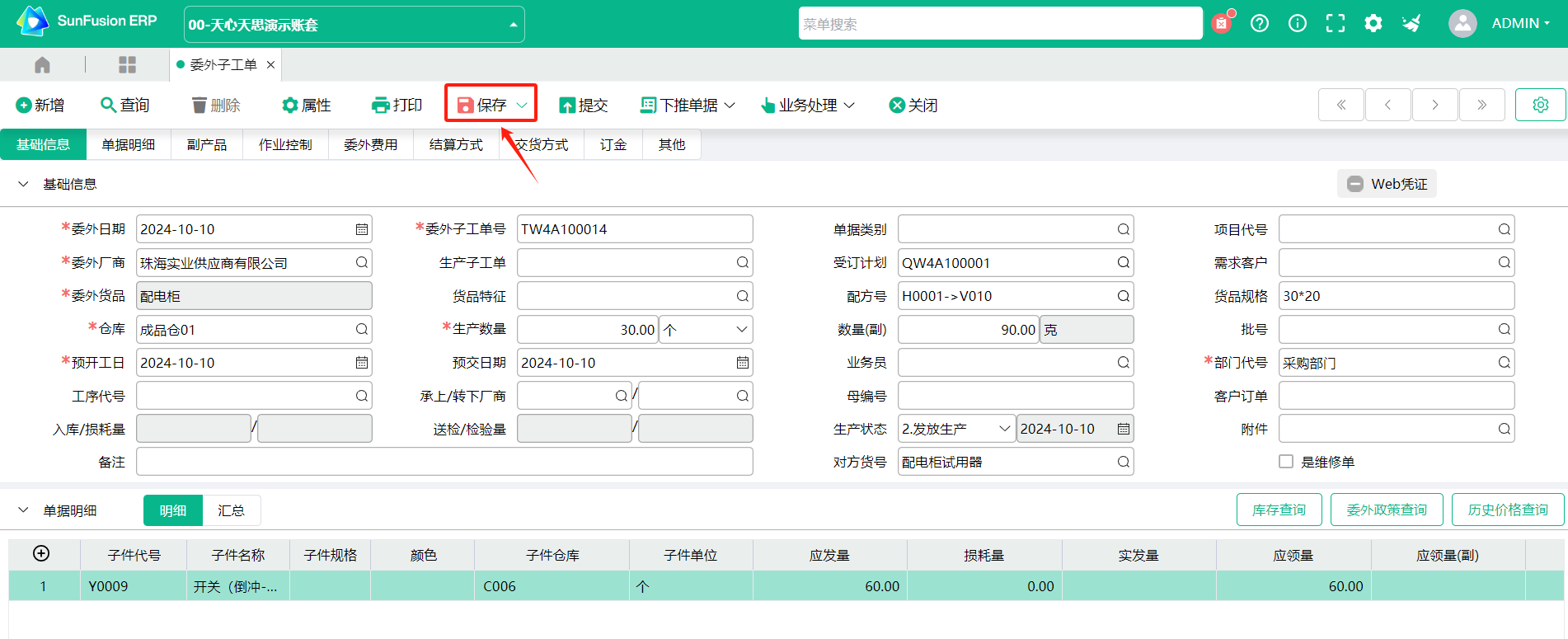Click the 历史价格查询 button
1568x639 pixels.
coord(1508,510)
